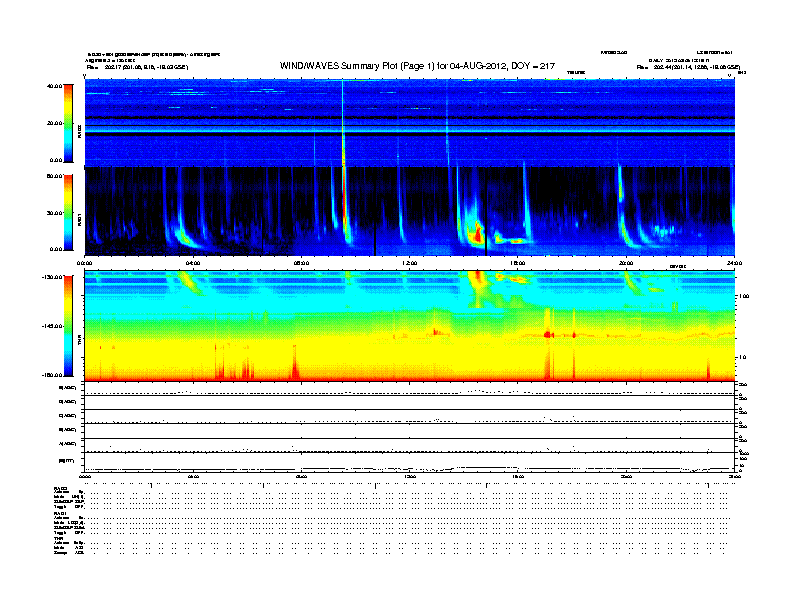The image size is (792, 612).
Task: Click the TNR status table heading at bottom left
Action: tap(58, 538)
